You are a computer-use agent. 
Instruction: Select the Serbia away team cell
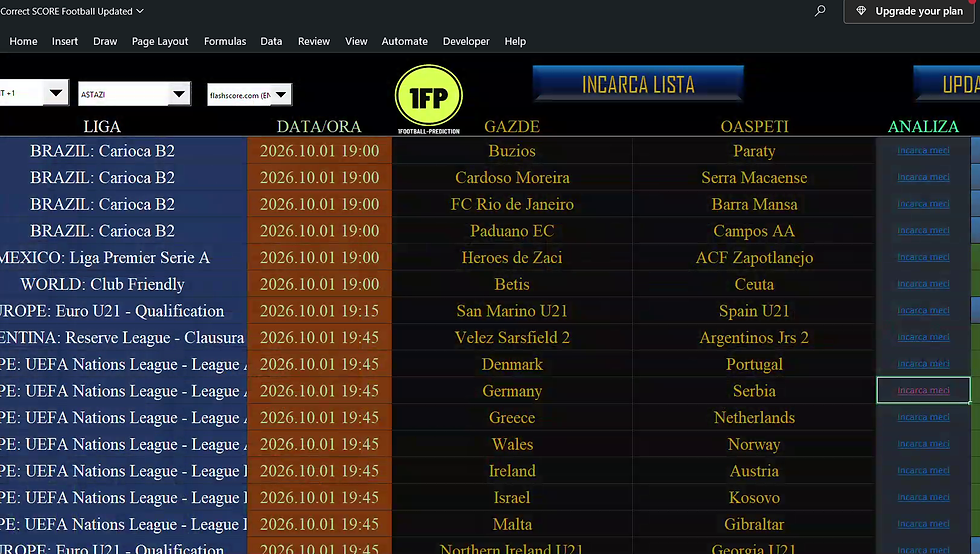(754, 391)
